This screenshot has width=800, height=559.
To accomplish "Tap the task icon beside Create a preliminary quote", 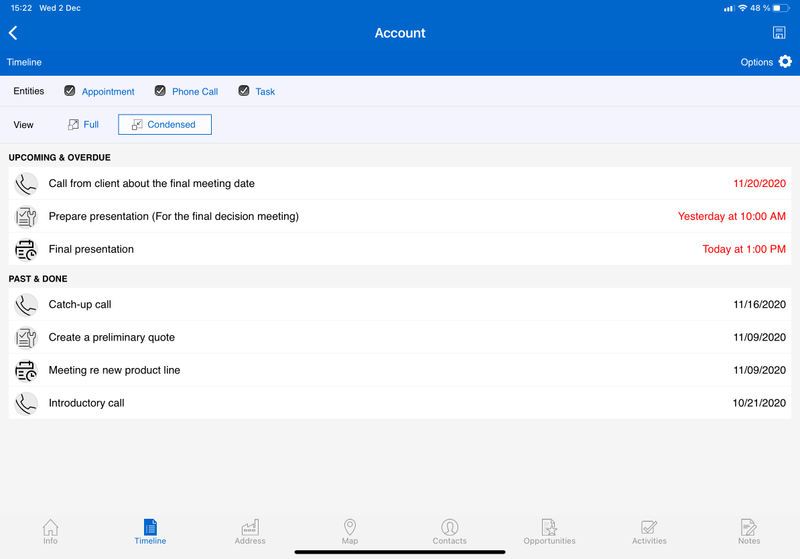I will pyautogui.click(x=26, y=337).
